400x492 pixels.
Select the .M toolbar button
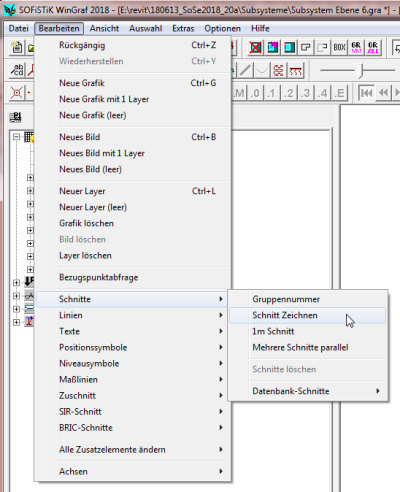[x=239, y=93]
